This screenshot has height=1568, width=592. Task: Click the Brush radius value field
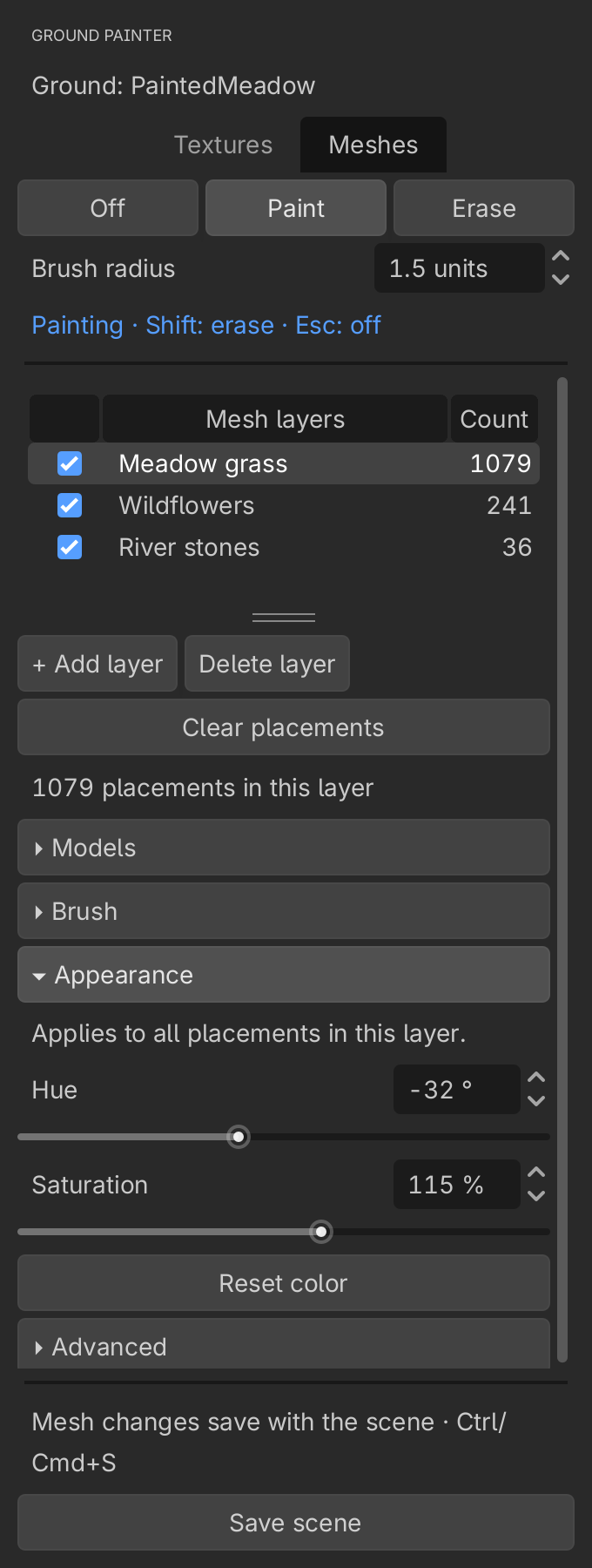(460, 268)
